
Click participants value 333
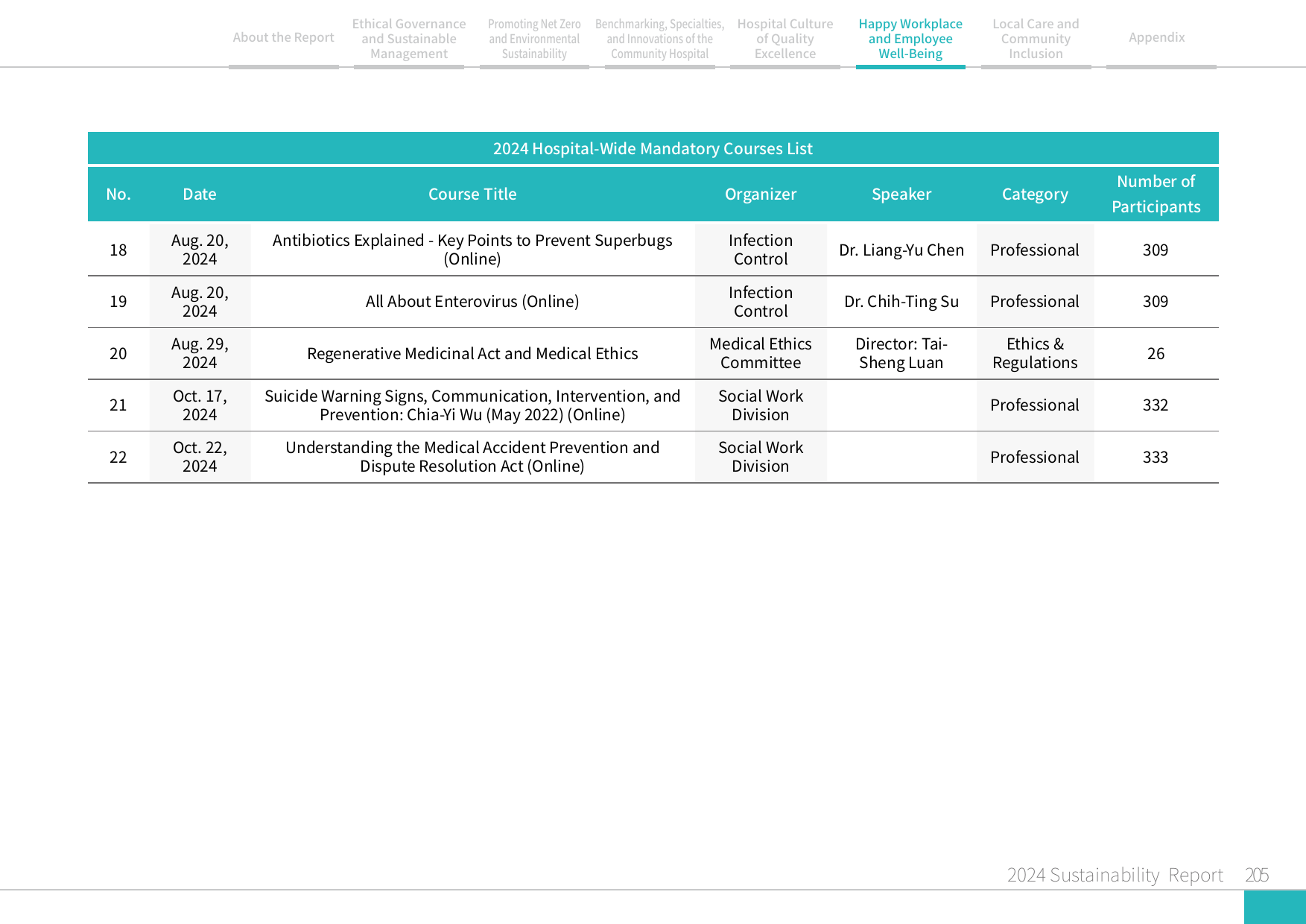coord(1156,458)
